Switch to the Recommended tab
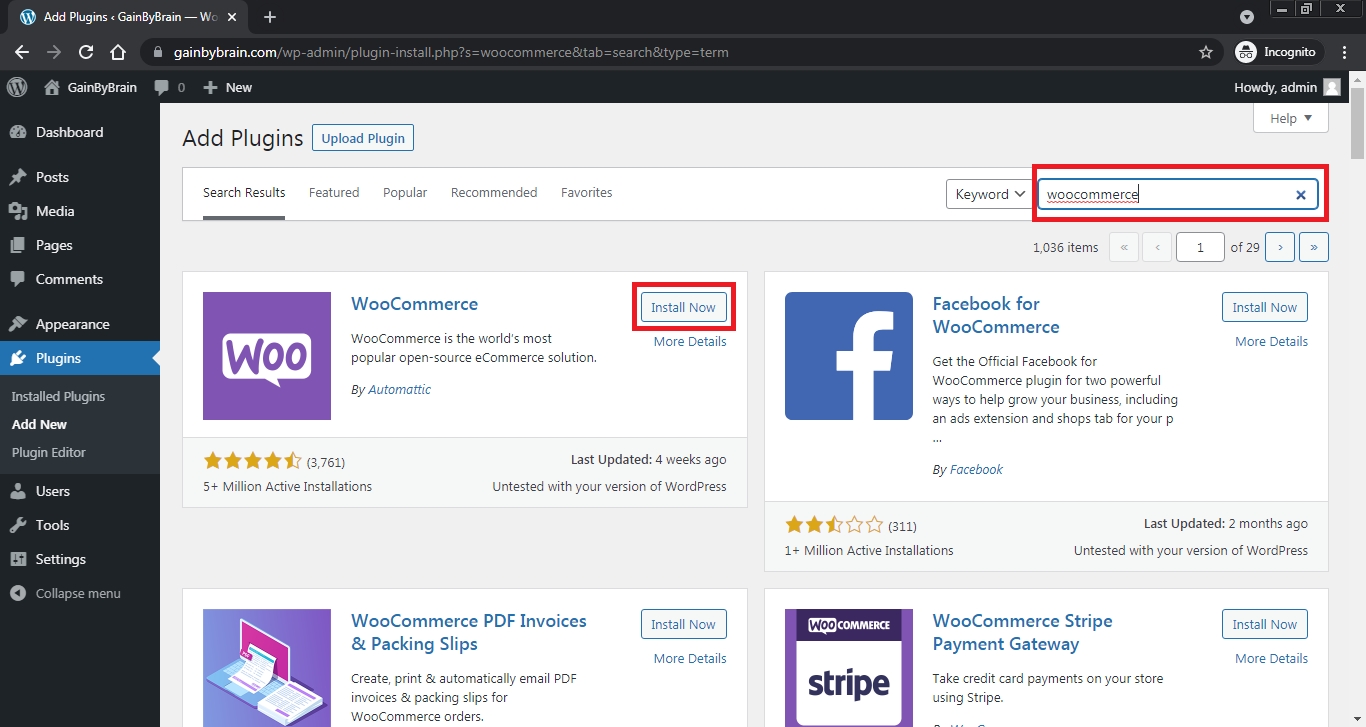The width and height of the screenshot is (1366, 727). (494, 192)
